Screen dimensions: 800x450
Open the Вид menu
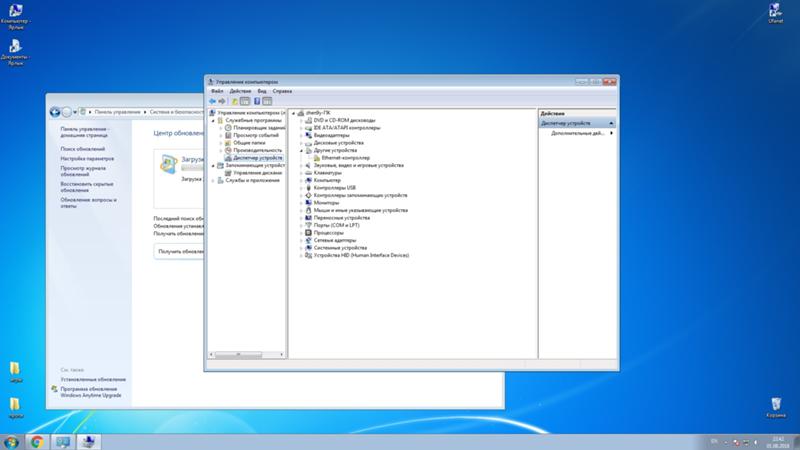point(262,91)
